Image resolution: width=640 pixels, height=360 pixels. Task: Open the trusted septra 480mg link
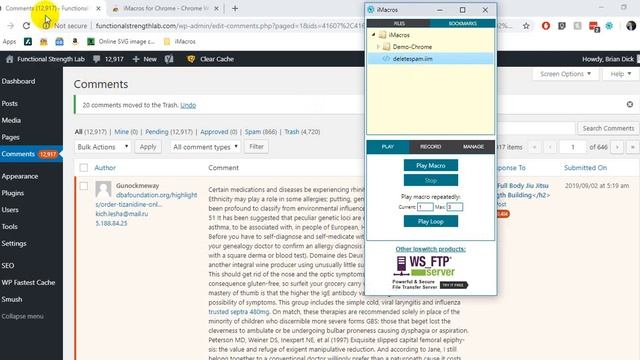239,312
